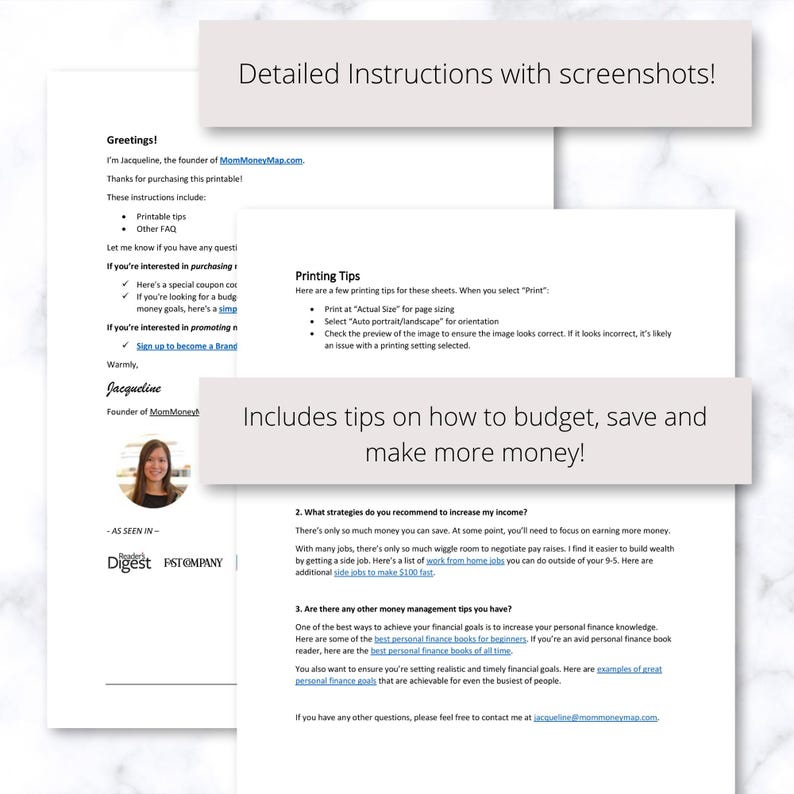Open side jobs to make $100 fast link
Screen dimensions: 794x794
click(x=383, y=572)
